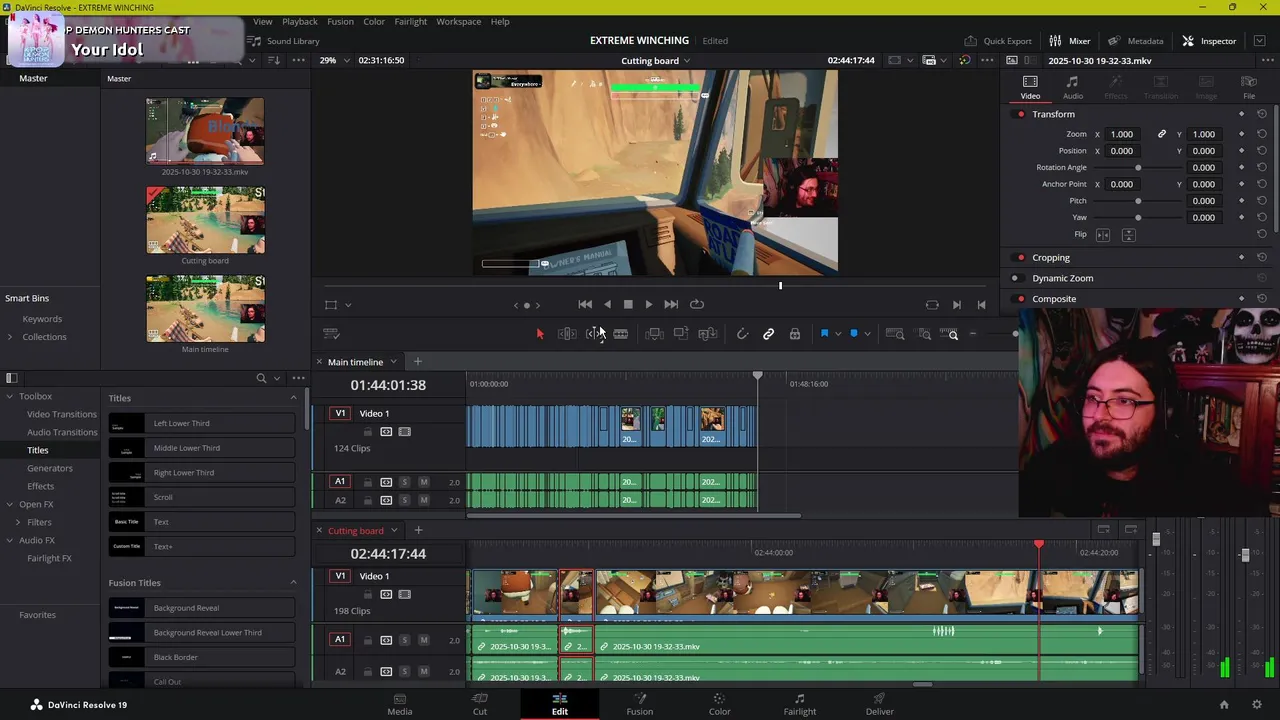Click the Insert Clip toolbar icon
Screen dimensions: 1280x720
(654, 334)
